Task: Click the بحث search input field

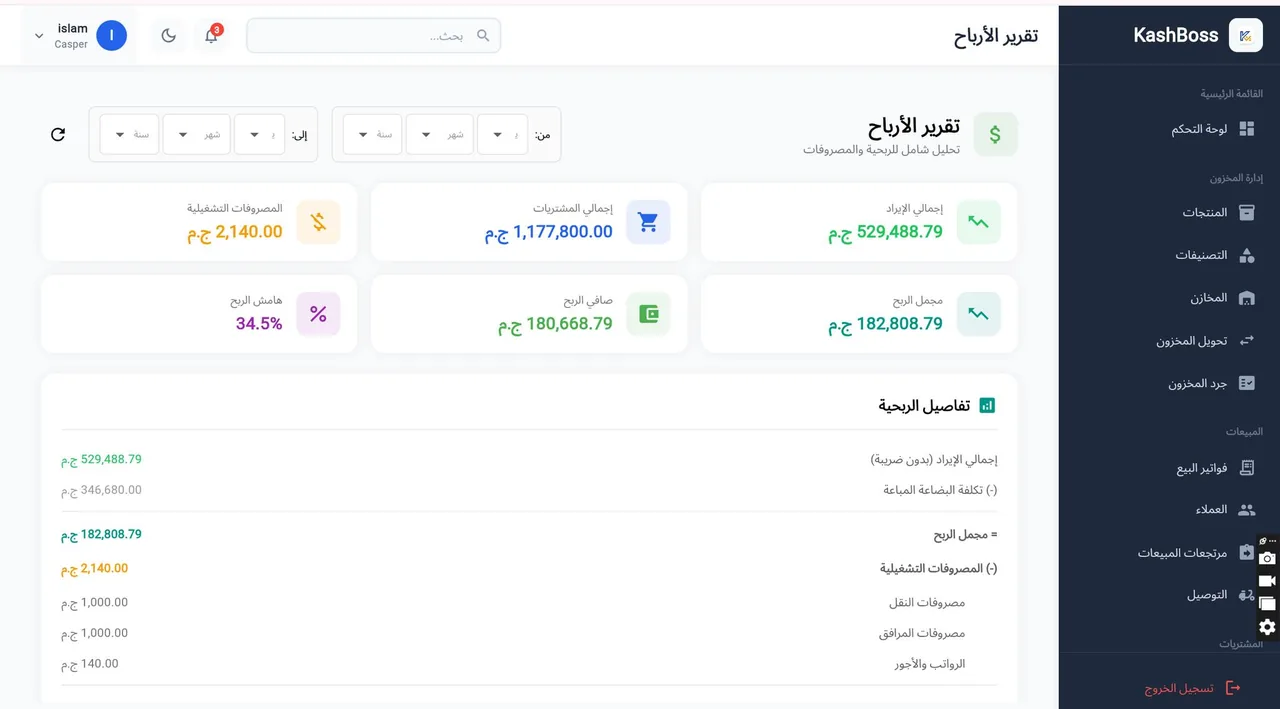Action: point(373,35)
